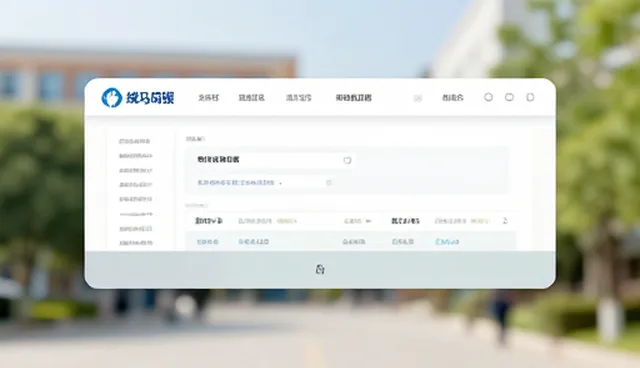Click the heart-shaped icon inside the bold title field
Image resolution: width=640 pixels, height=368 pixels.
[347, 160]
